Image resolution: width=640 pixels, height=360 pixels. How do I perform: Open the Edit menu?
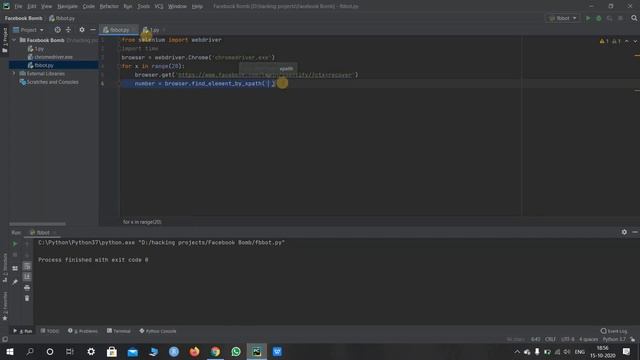32,6
